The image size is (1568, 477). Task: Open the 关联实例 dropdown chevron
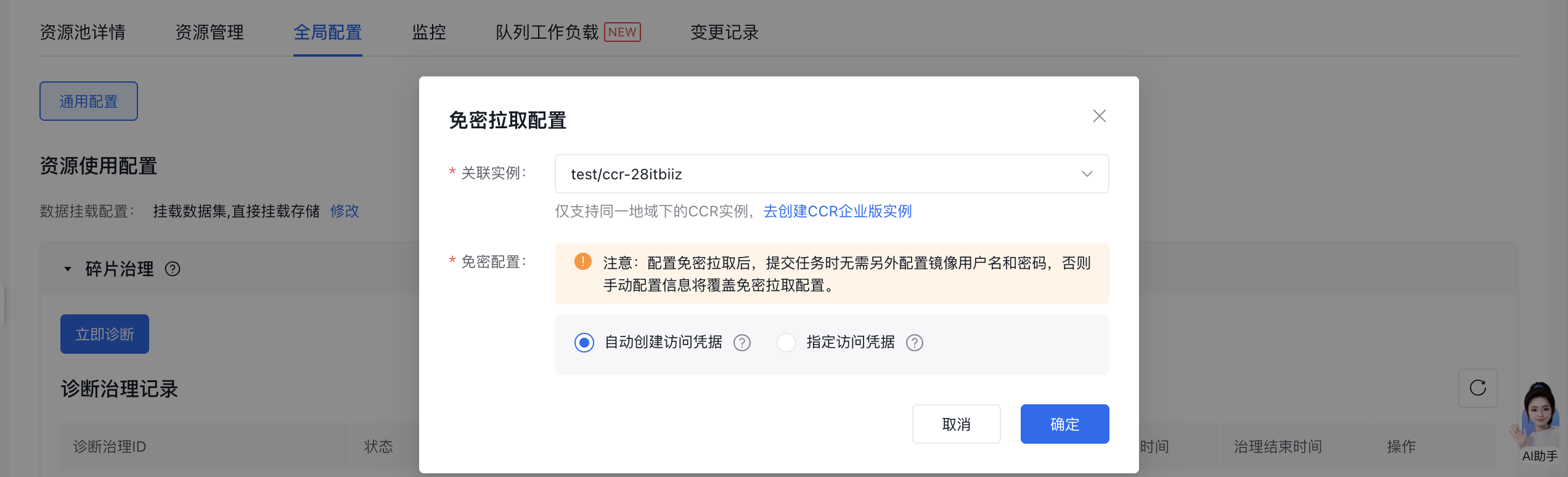pos(1087,174)
